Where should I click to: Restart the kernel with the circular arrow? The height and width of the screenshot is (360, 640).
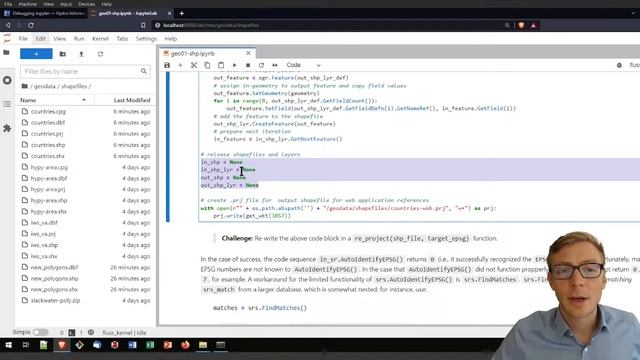pyautogui.click(x=261, y=65)
